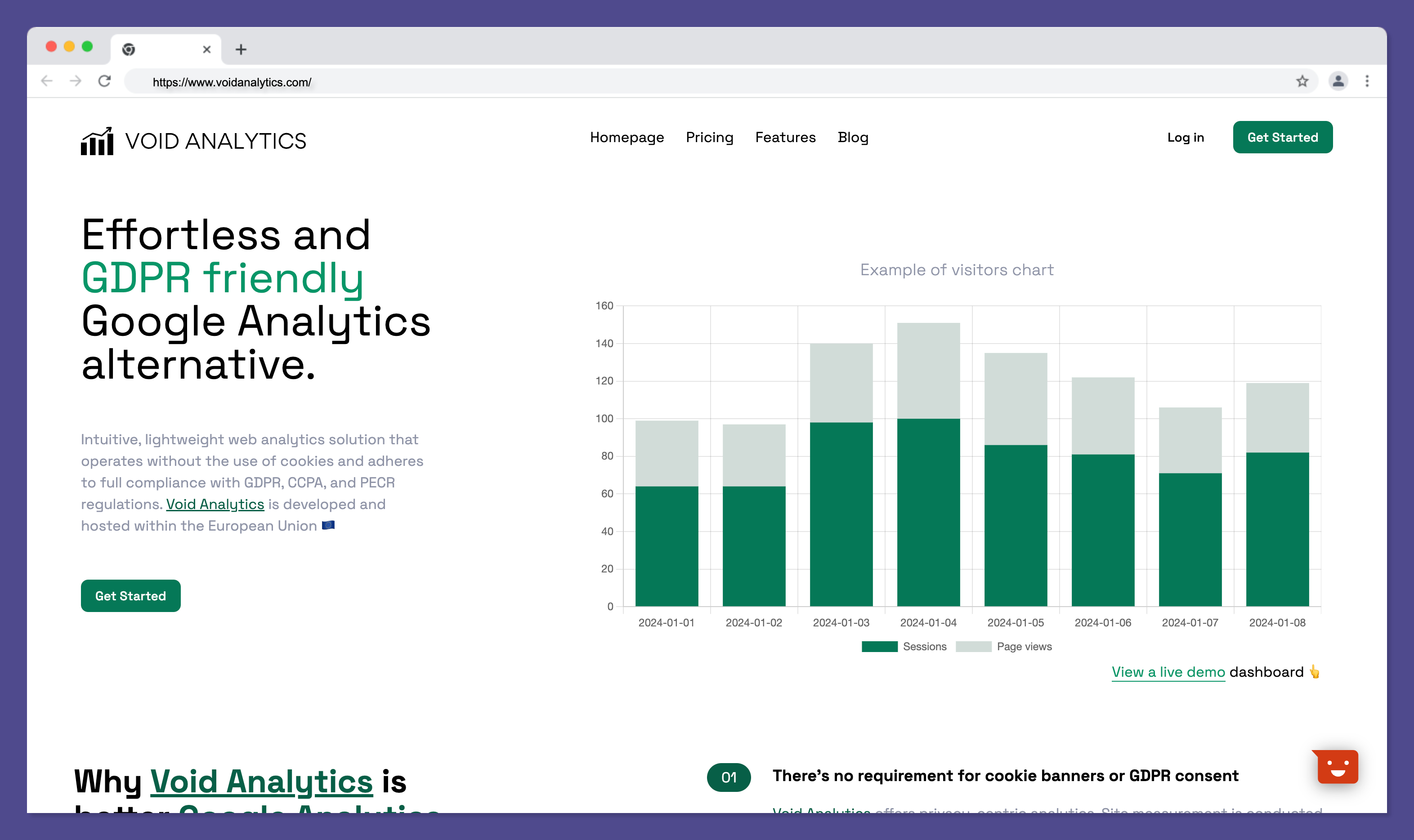This screenshot has height=840, width=1414.
Task: Click the 2024-01-06 Sessions bar
Action: coord(1103,530)
